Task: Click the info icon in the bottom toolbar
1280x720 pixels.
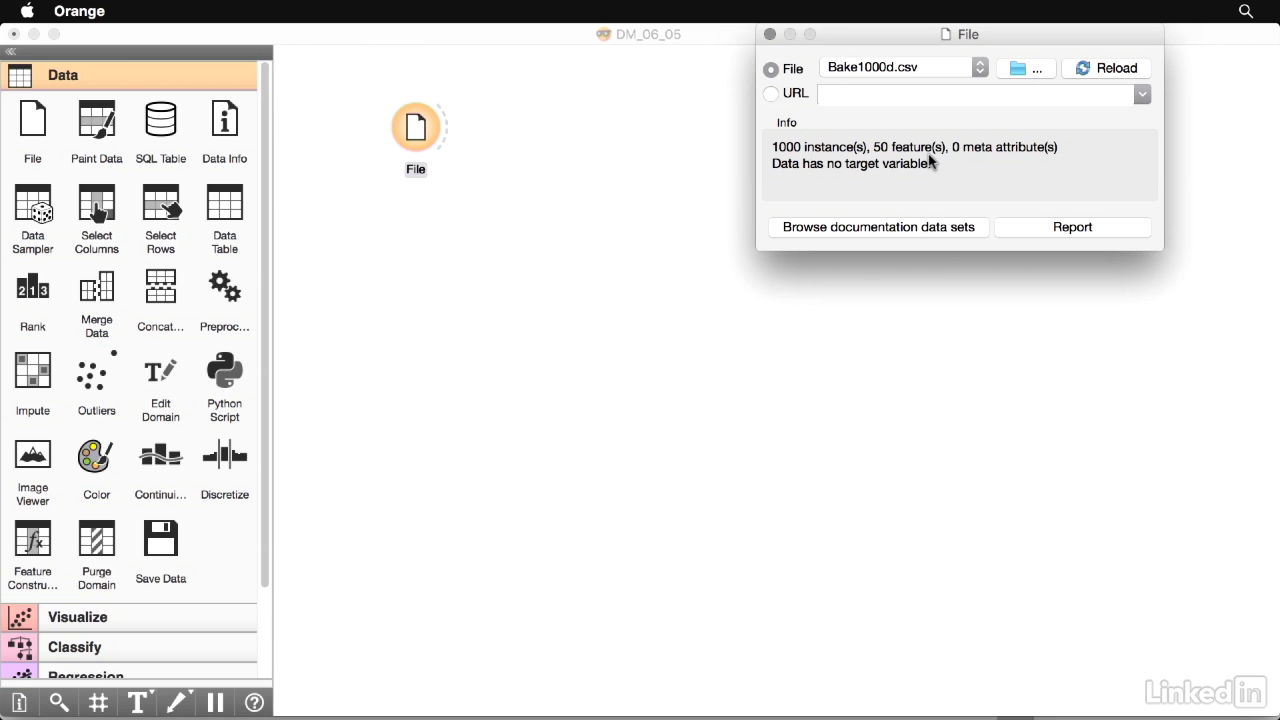Action: [x=19, y=703]
